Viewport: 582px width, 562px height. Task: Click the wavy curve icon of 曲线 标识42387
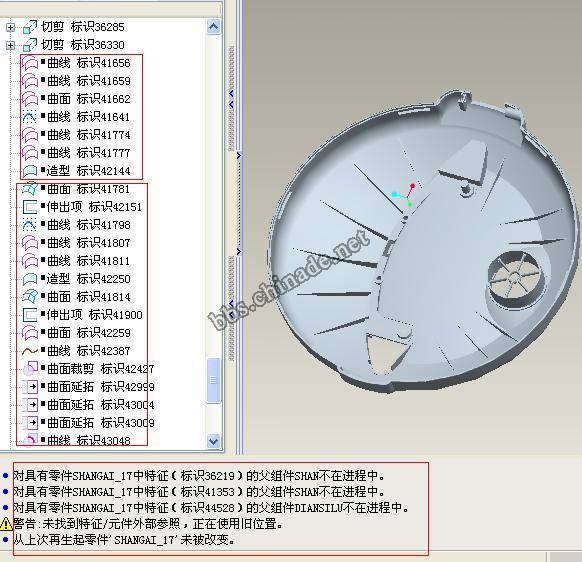(x=30, y=351)
